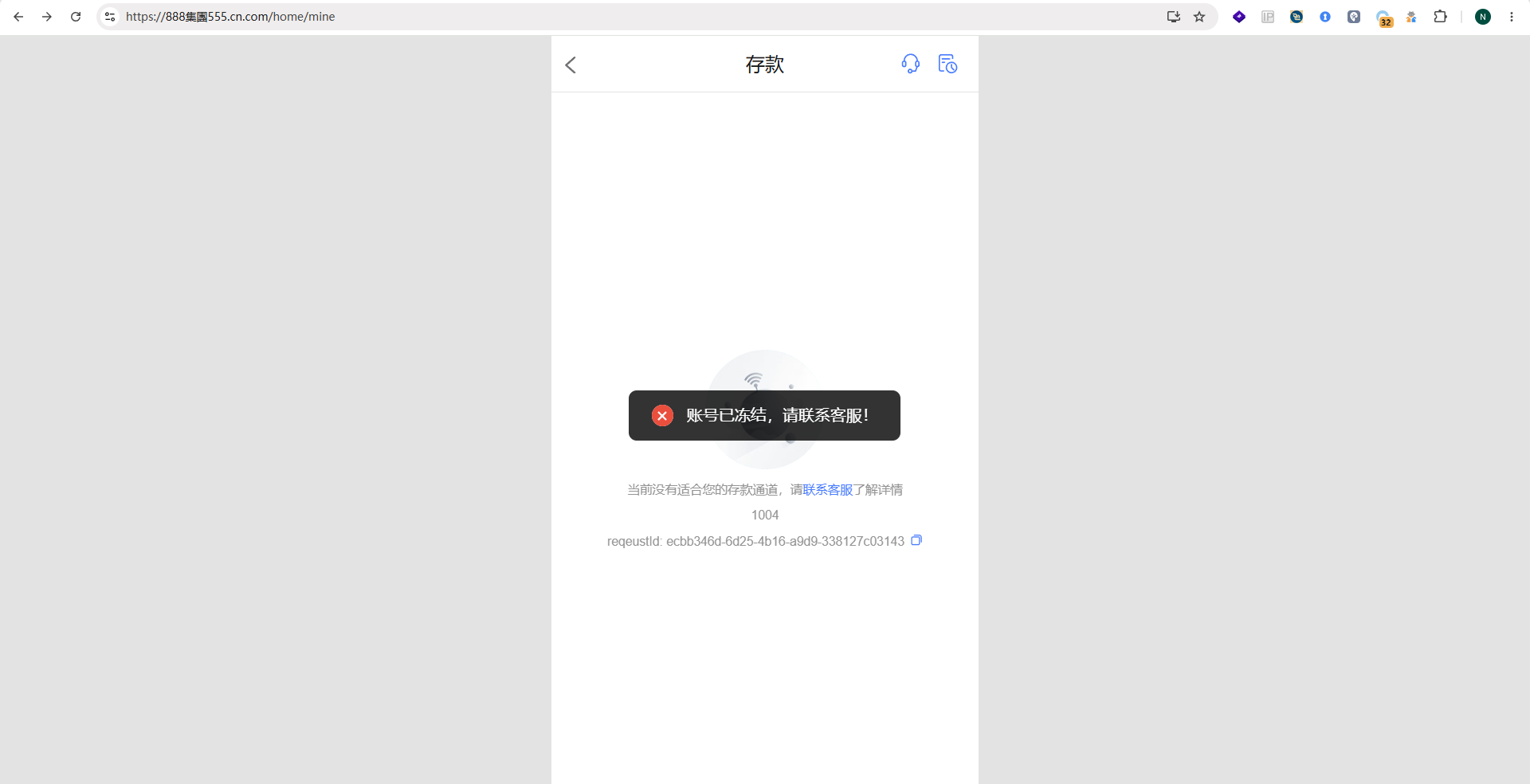Open the colorful figure extension icon
The image size is (1530, 784).
1411,17
